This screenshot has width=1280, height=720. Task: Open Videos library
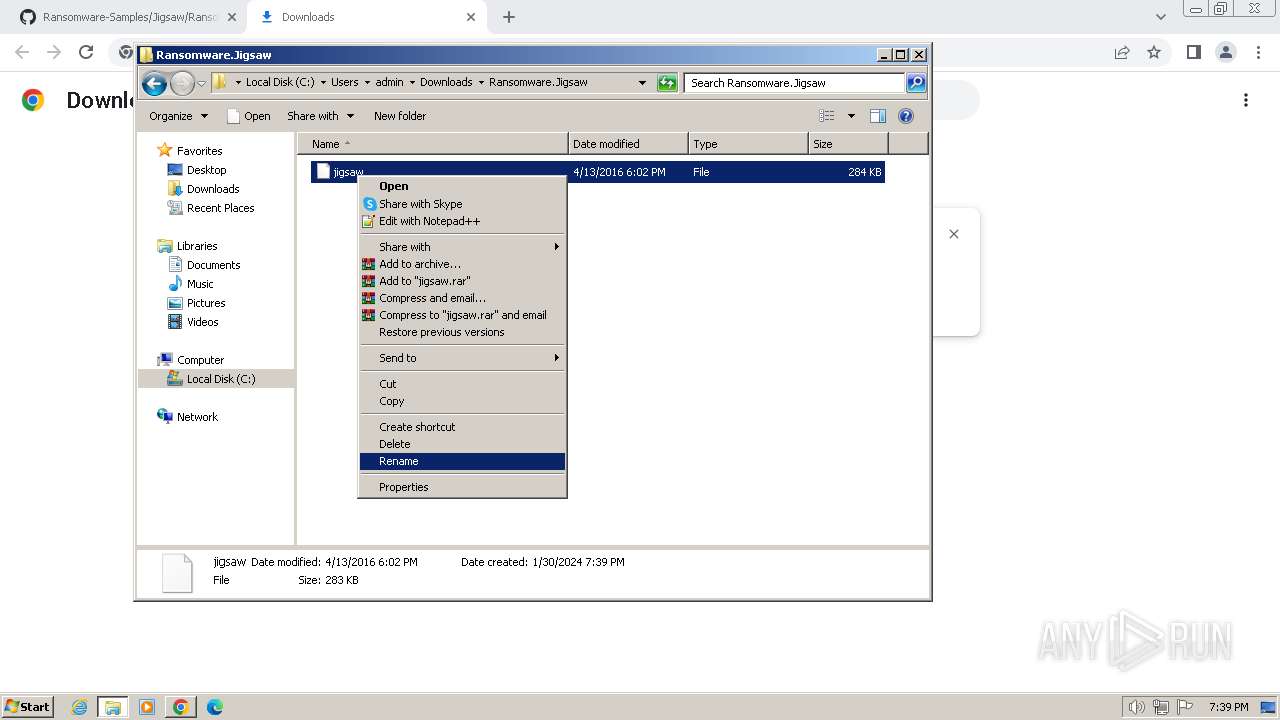pos(202,322)
